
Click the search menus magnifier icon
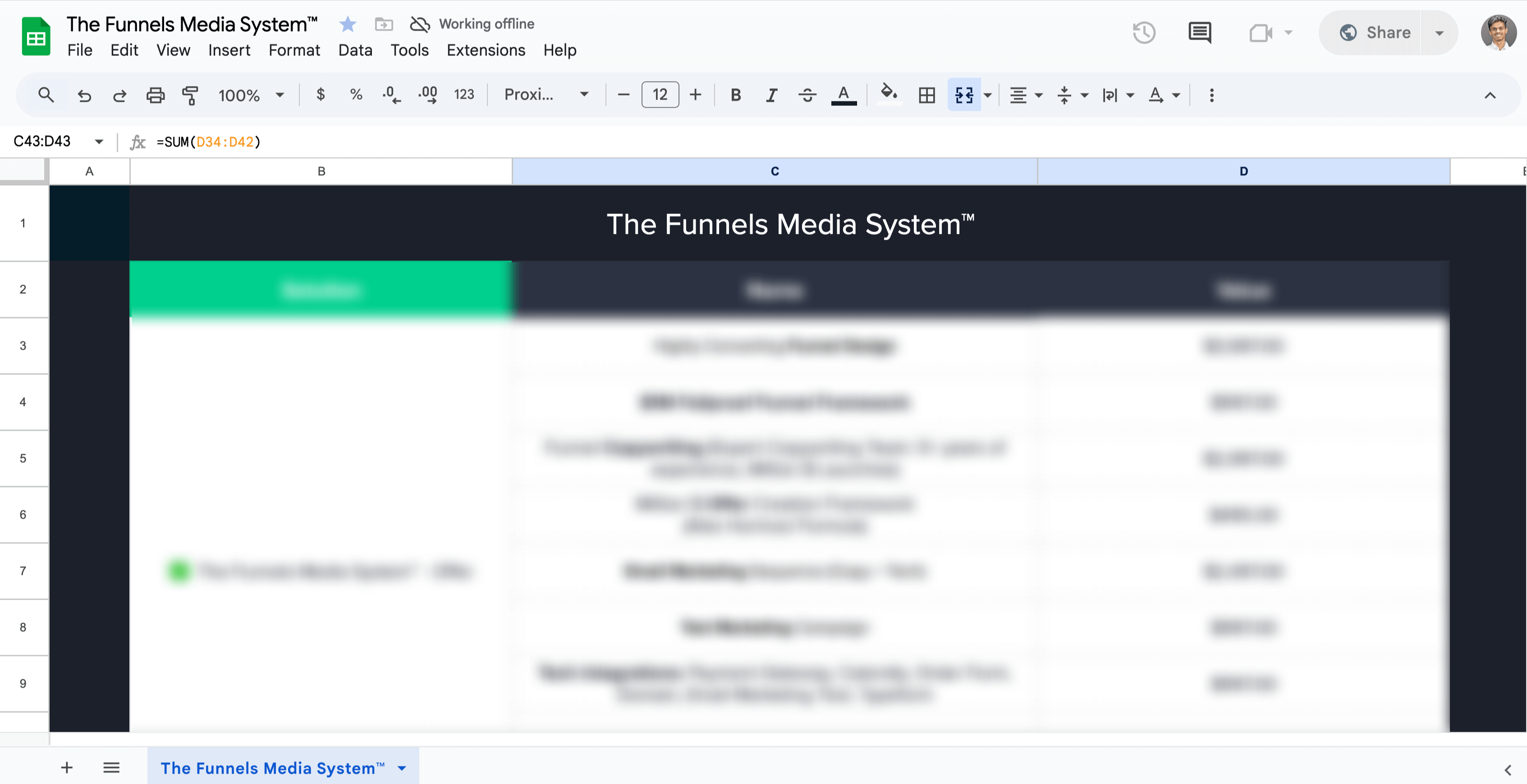coord(46,95)
